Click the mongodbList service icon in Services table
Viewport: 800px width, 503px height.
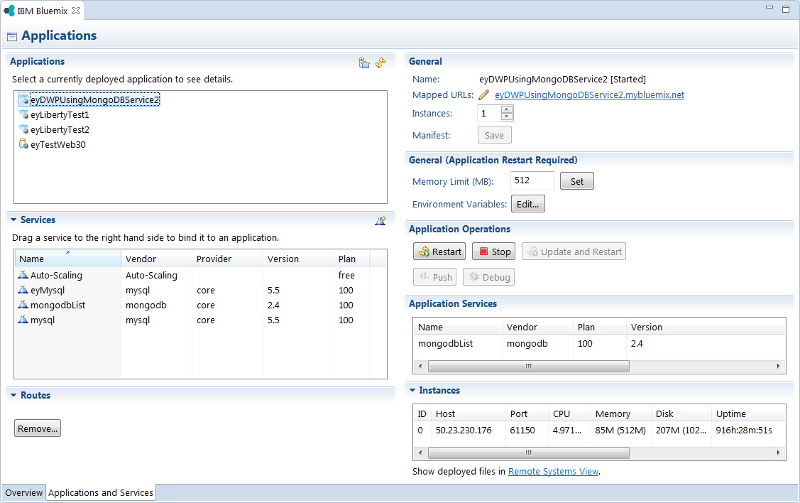pos(23,305)
